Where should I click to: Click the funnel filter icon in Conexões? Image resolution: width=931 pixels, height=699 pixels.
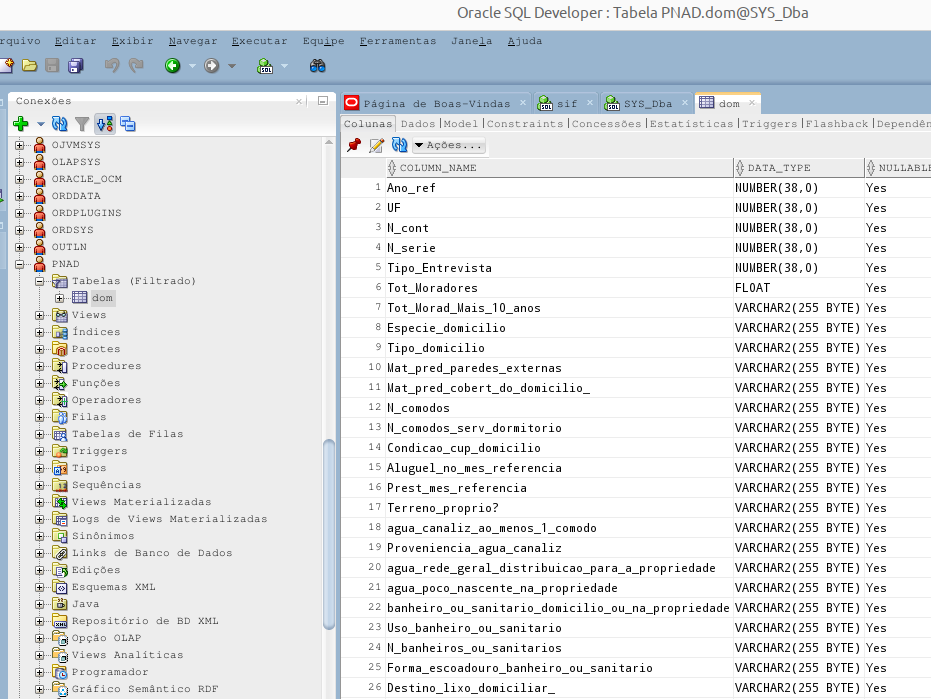coord(82,124)
